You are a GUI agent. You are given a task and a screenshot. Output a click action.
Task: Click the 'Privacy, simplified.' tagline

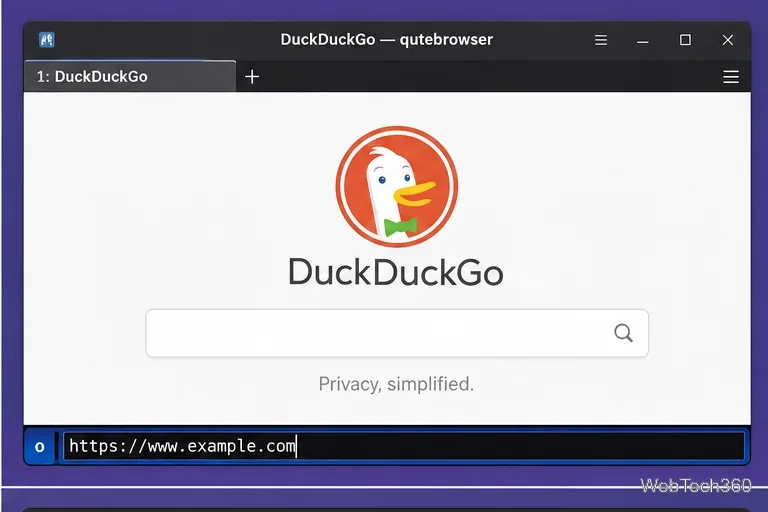[x=396, y=384]
